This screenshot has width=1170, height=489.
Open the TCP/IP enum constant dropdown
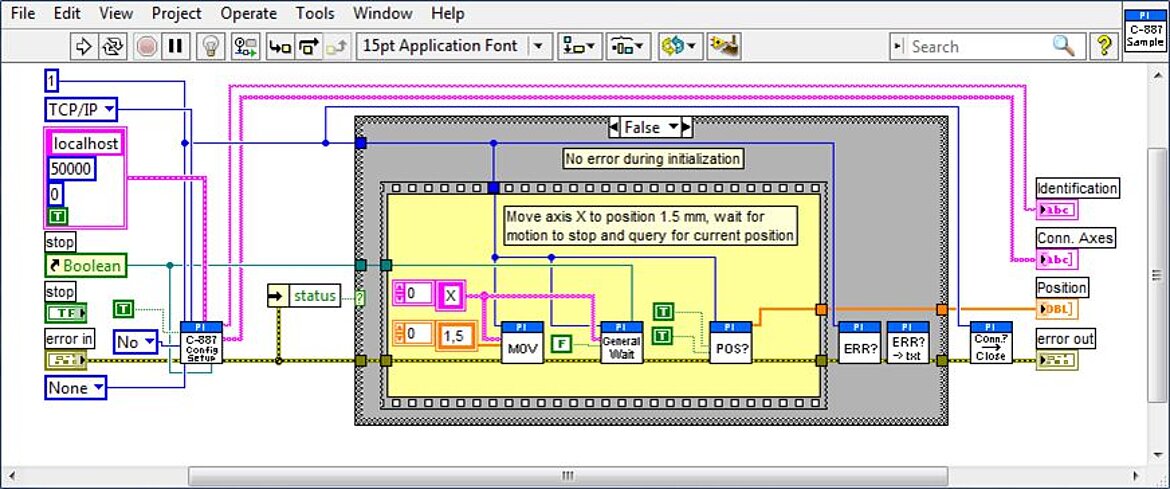(x=81, y=110)
